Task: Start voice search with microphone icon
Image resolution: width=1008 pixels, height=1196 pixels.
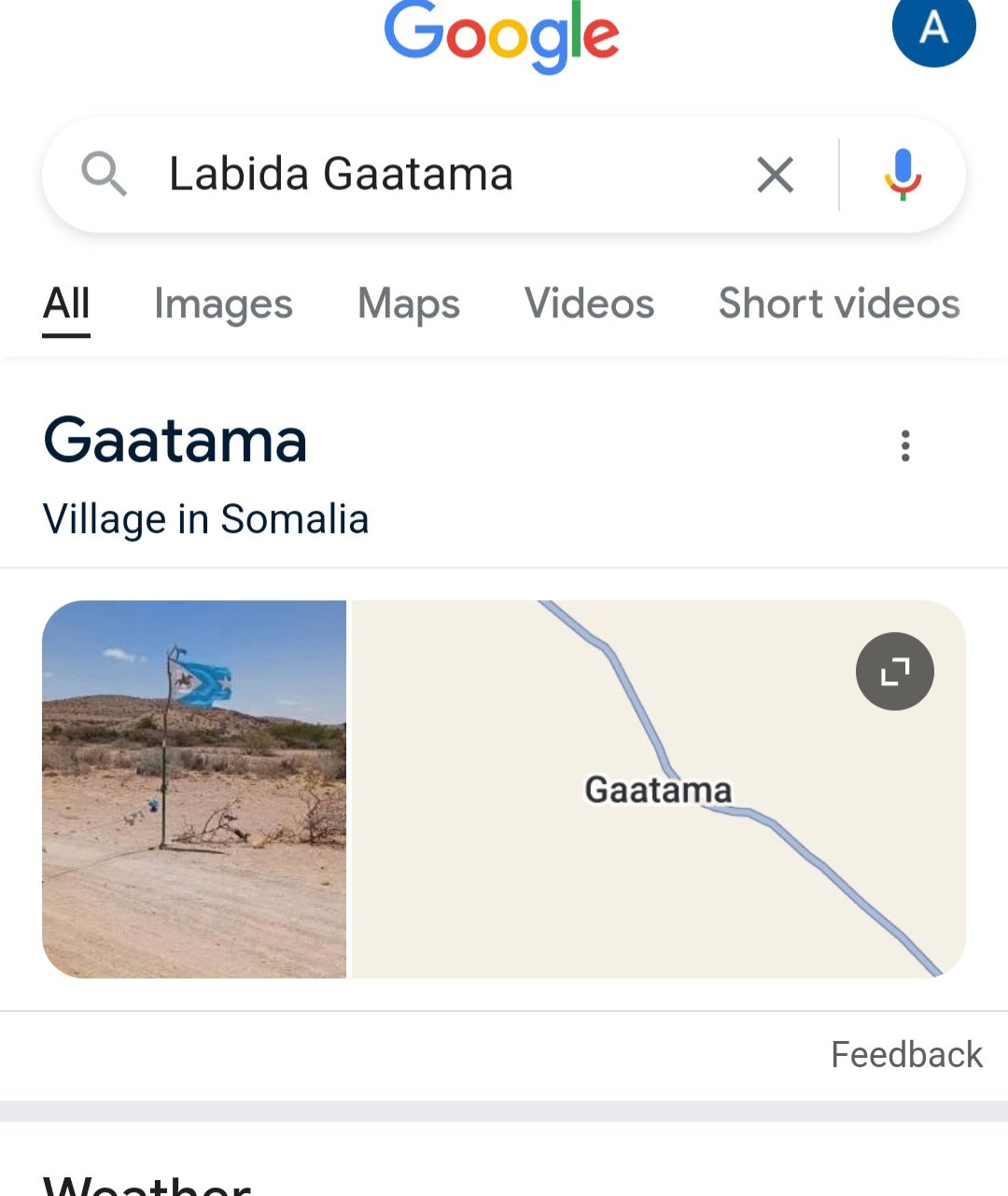Action: (x=902, y=175)
